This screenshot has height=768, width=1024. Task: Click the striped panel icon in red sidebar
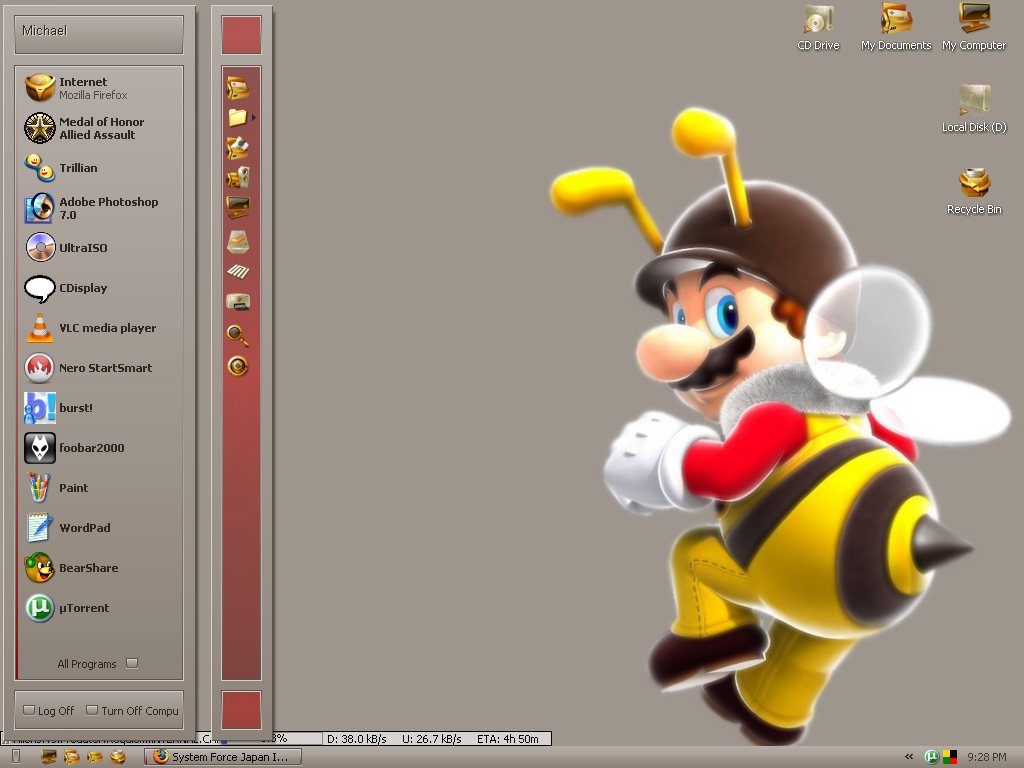pos(238,271)
